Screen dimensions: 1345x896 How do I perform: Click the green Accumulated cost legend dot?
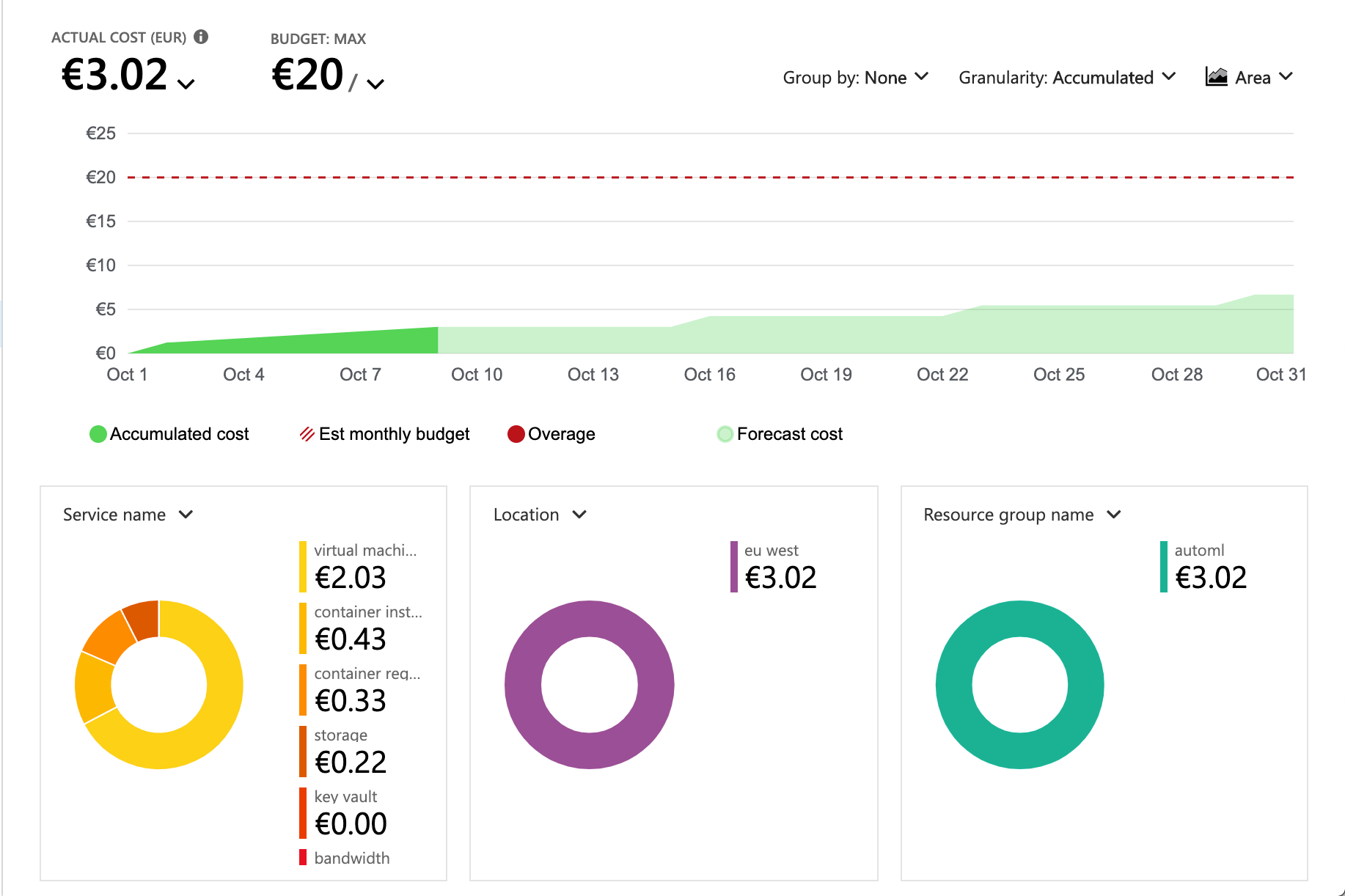(98, 433)
